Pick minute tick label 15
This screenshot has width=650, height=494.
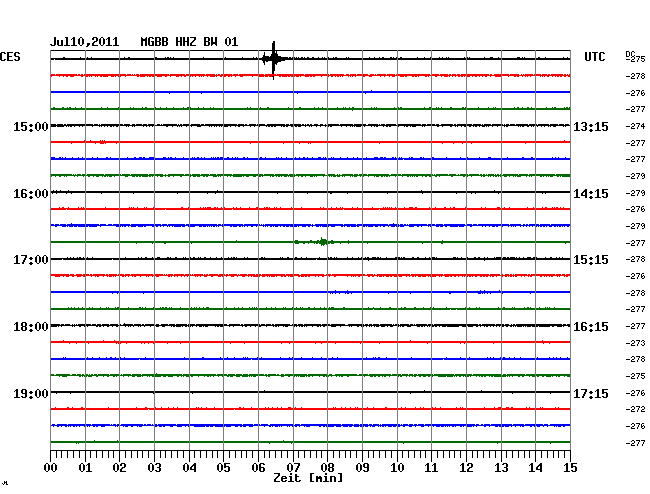[x=570, y=468]
